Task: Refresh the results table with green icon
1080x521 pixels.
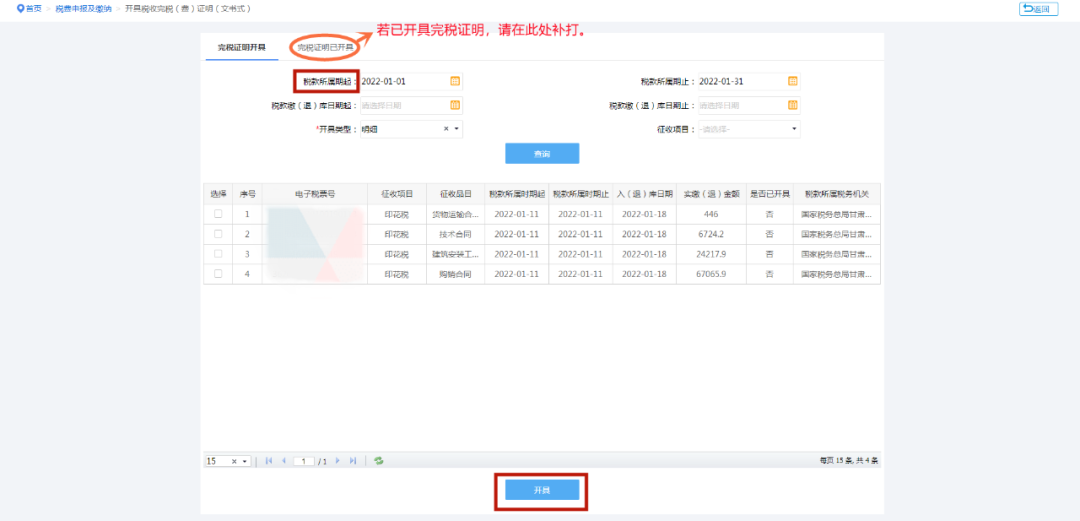Action: [378, 460]
